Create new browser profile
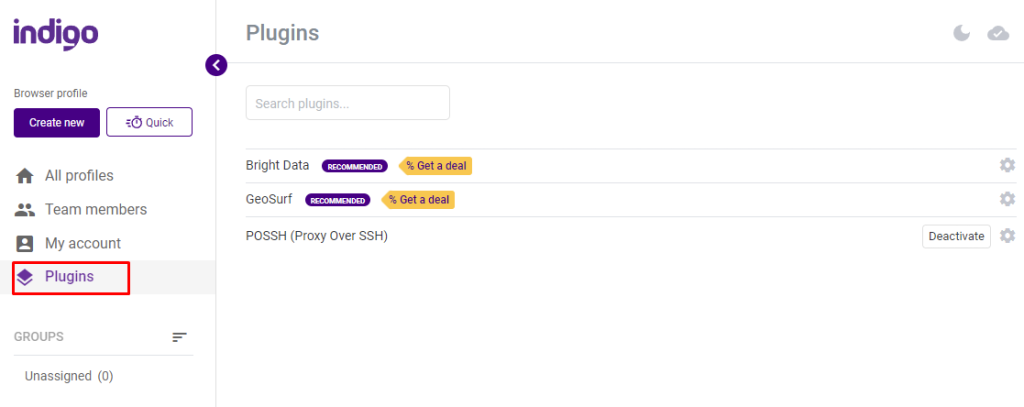Image resolution: width=1024 pixels, height=407 pixels. coord(57,123)
